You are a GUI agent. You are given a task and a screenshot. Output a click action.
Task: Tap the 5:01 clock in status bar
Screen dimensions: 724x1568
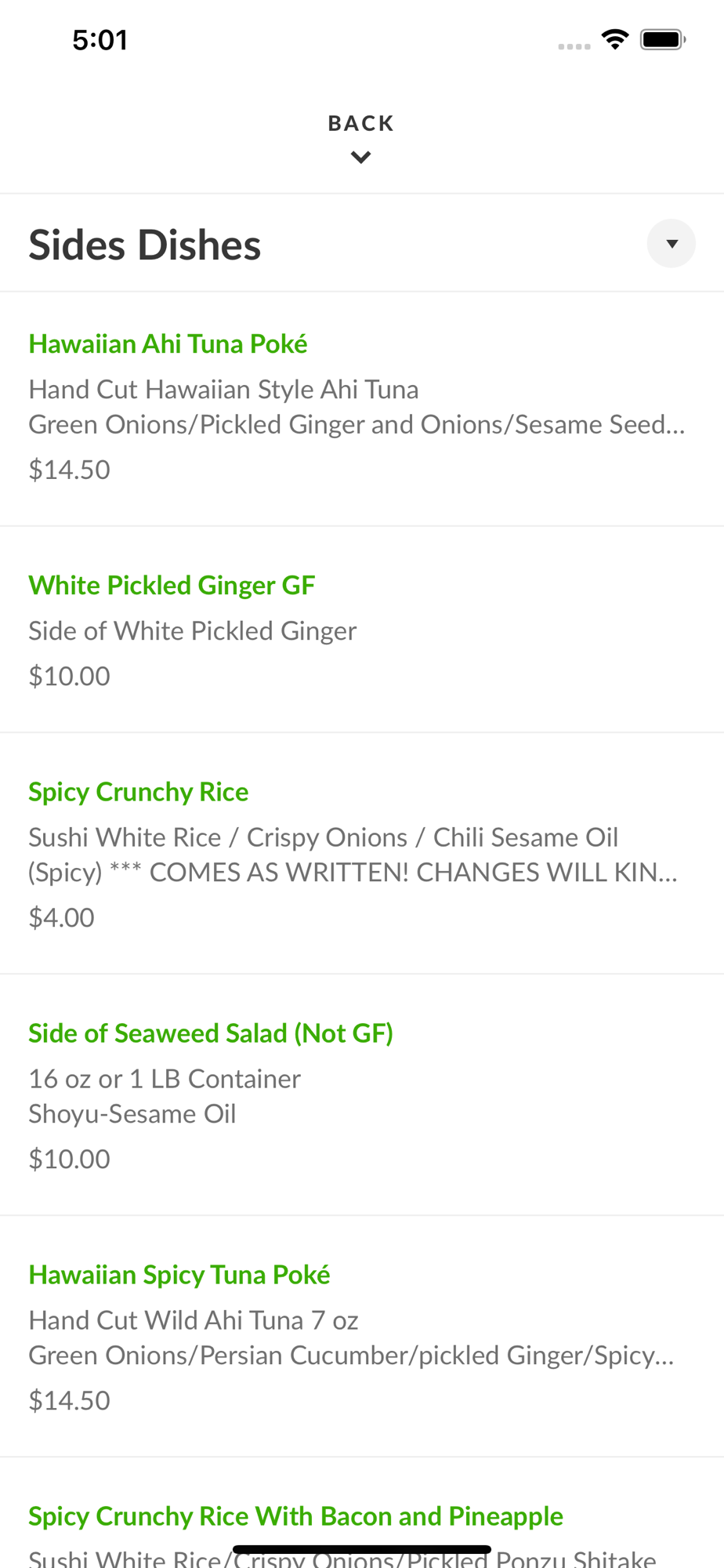tap(100, 40)
